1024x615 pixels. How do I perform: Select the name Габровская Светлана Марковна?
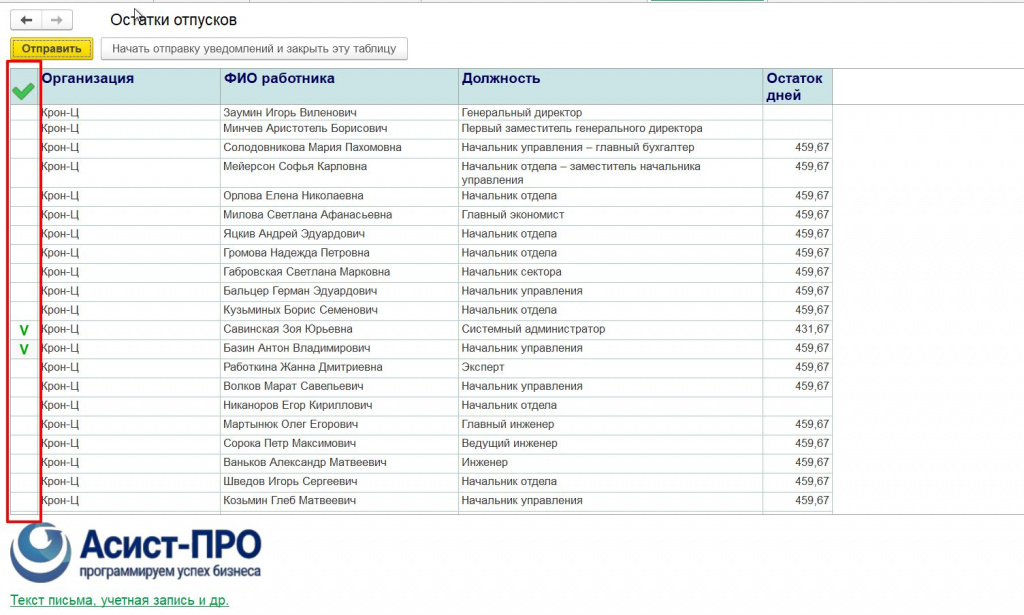[x=306, y=272]
